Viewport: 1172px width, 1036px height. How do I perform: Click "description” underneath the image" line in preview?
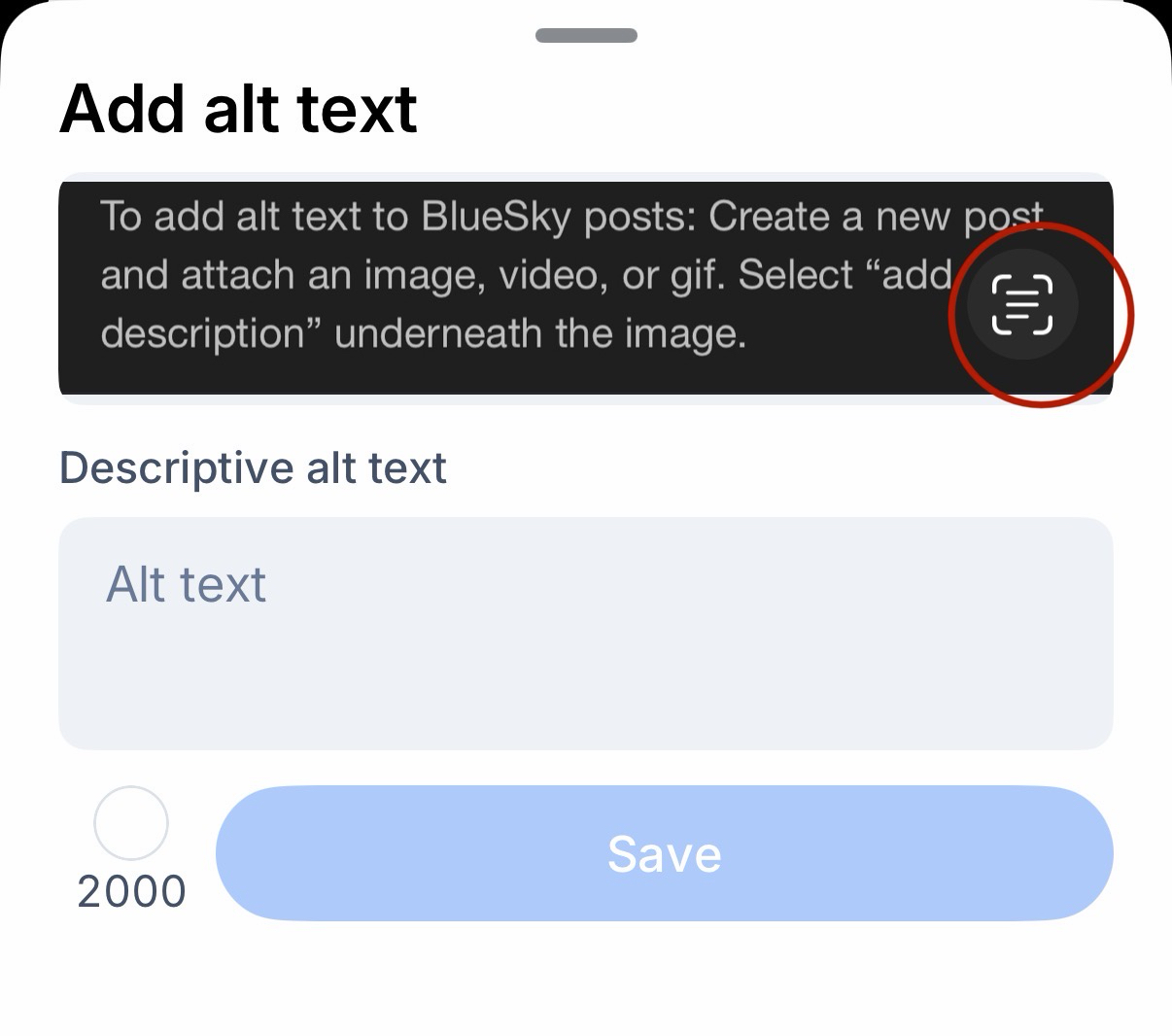tap(423, 333)
